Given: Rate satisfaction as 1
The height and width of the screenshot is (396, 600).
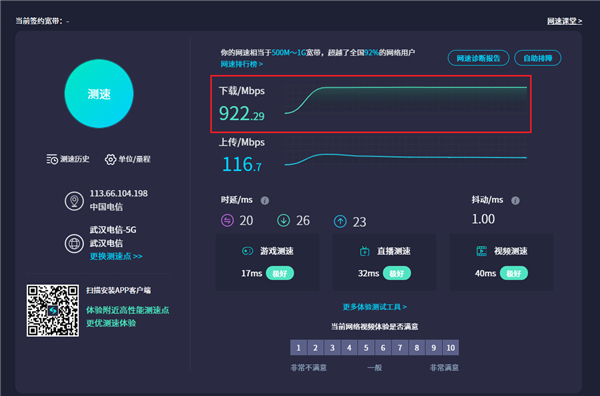Looking at the screenshot, I should pyautogui.click(x=298, y=348).
